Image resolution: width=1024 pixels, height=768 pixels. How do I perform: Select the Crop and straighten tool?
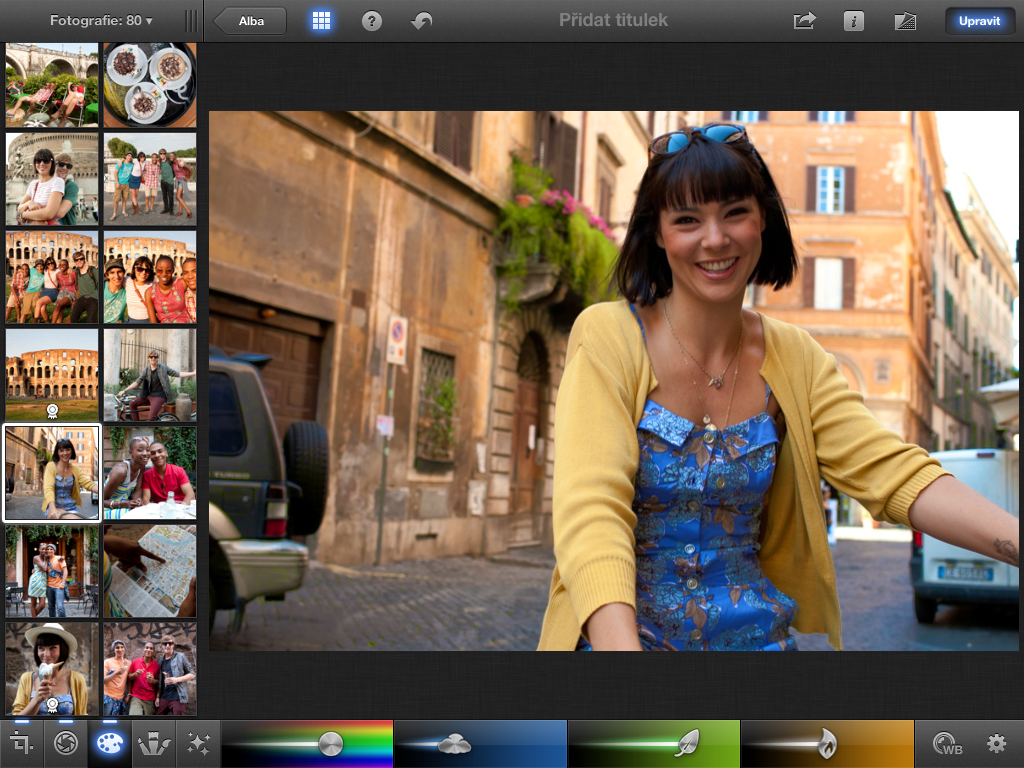(x=21, y=744)
